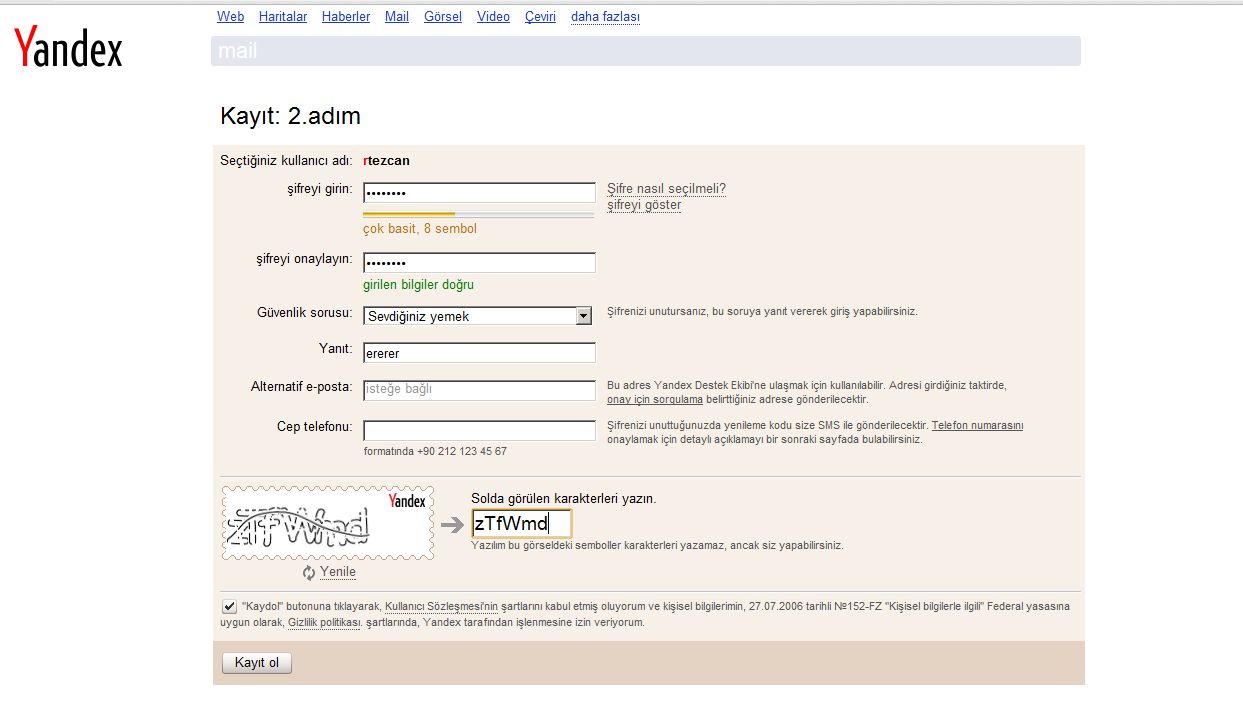Focus the 'şifreyi girin' password field
This screenshot has height=708, width=1243.
pos(479,193)
